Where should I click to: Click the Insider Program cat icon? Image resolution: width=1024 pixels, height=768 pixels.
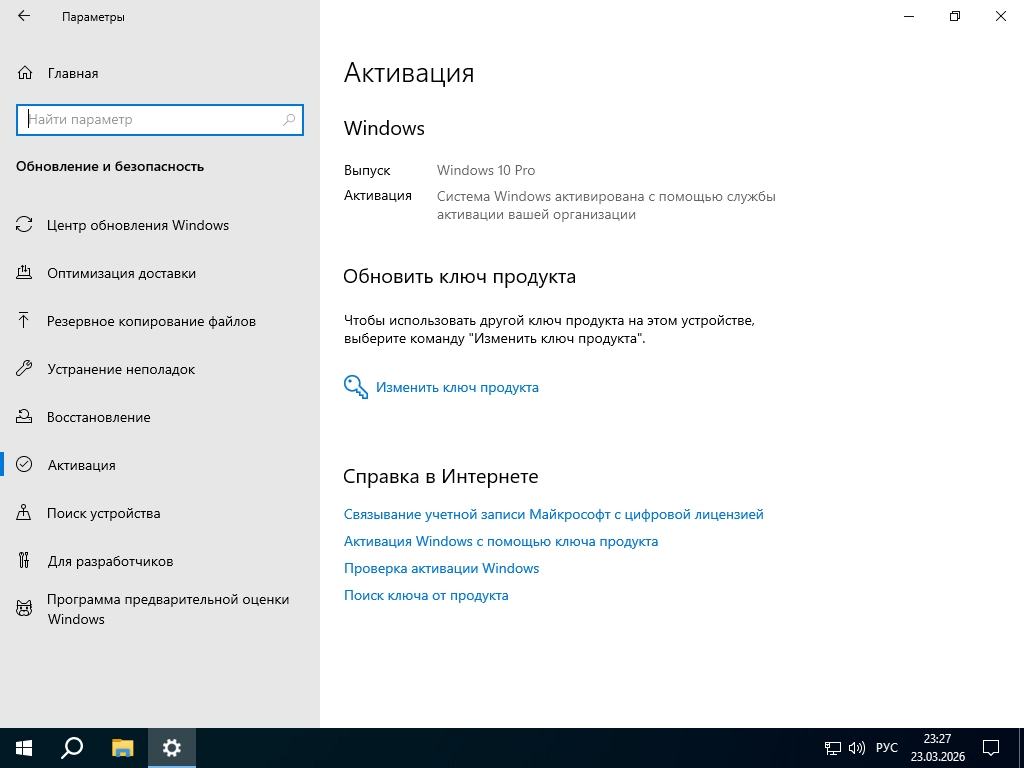click(24, 609)
